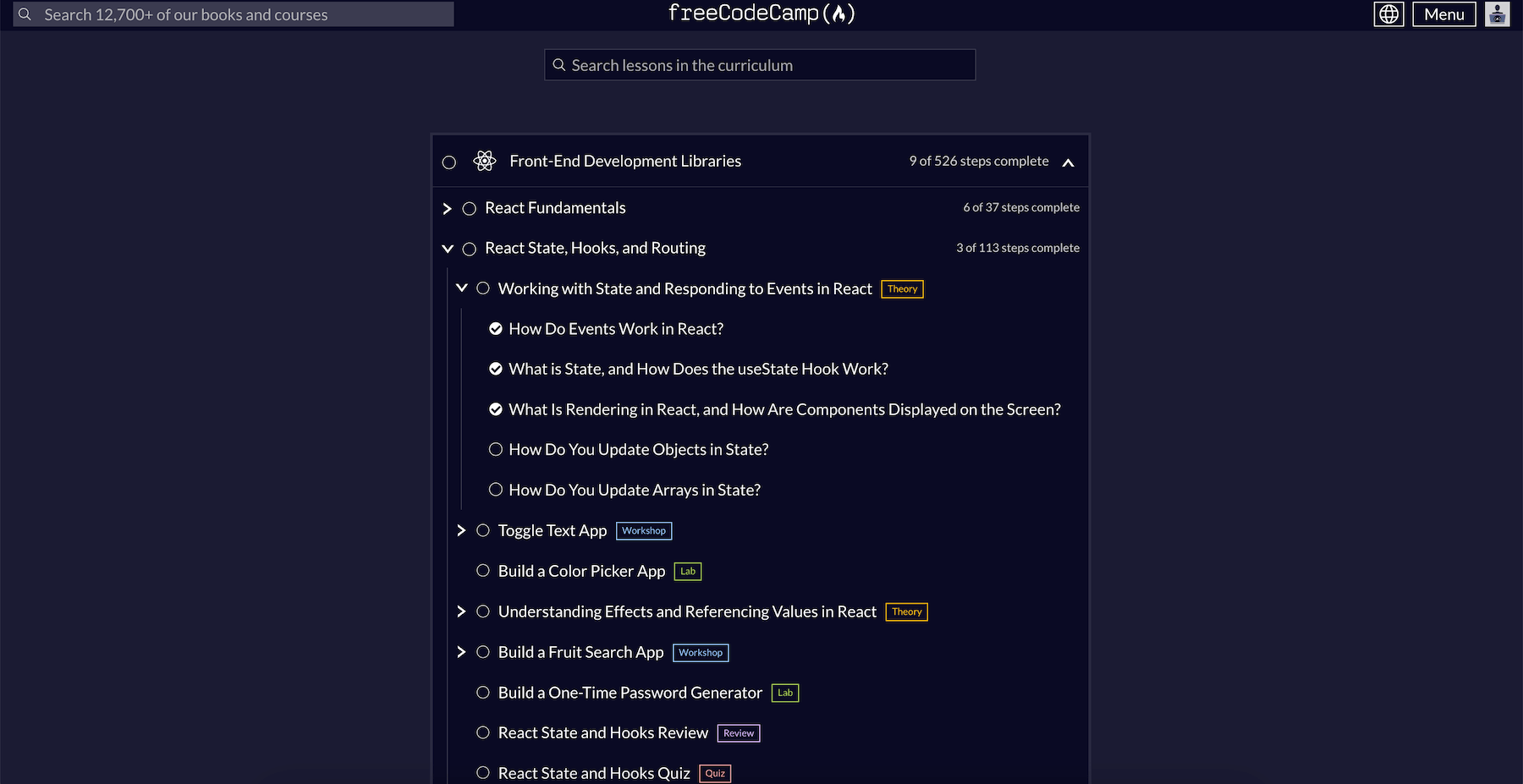Open Build a Color Picker App lab

[x=582, y=571]
